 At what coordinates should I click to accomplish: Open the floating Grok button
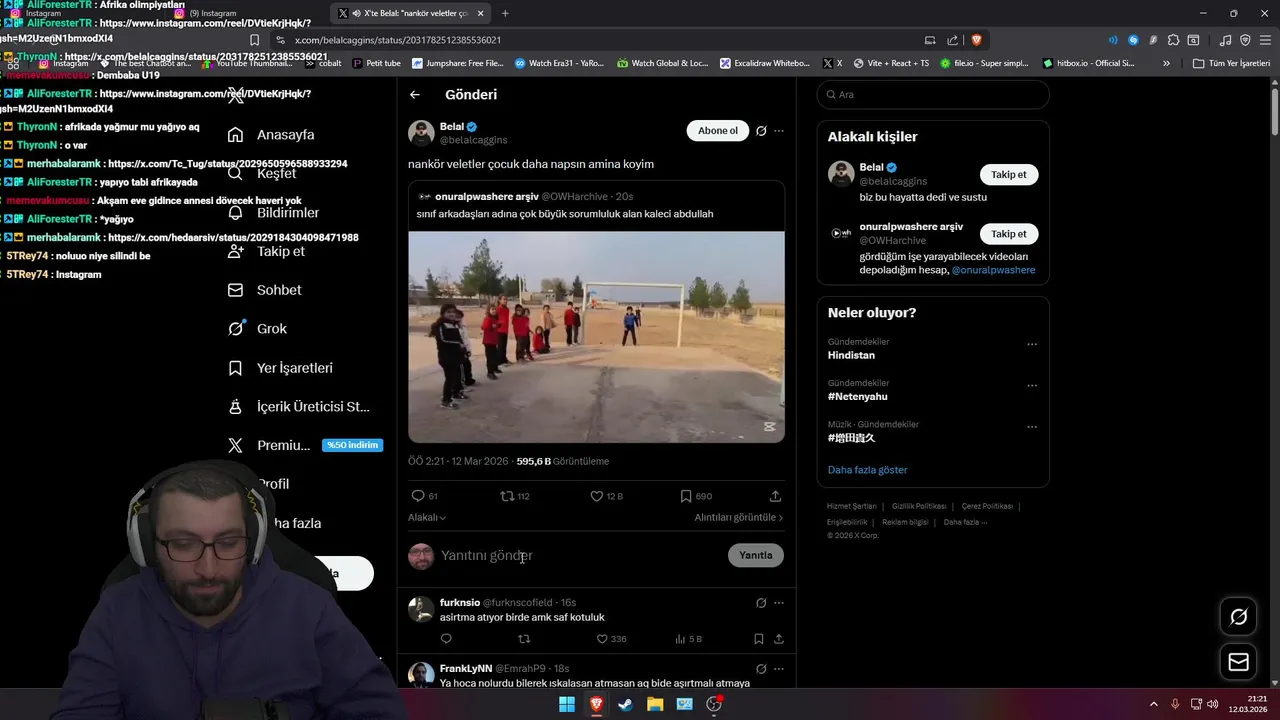click(x=1238, y=617)
